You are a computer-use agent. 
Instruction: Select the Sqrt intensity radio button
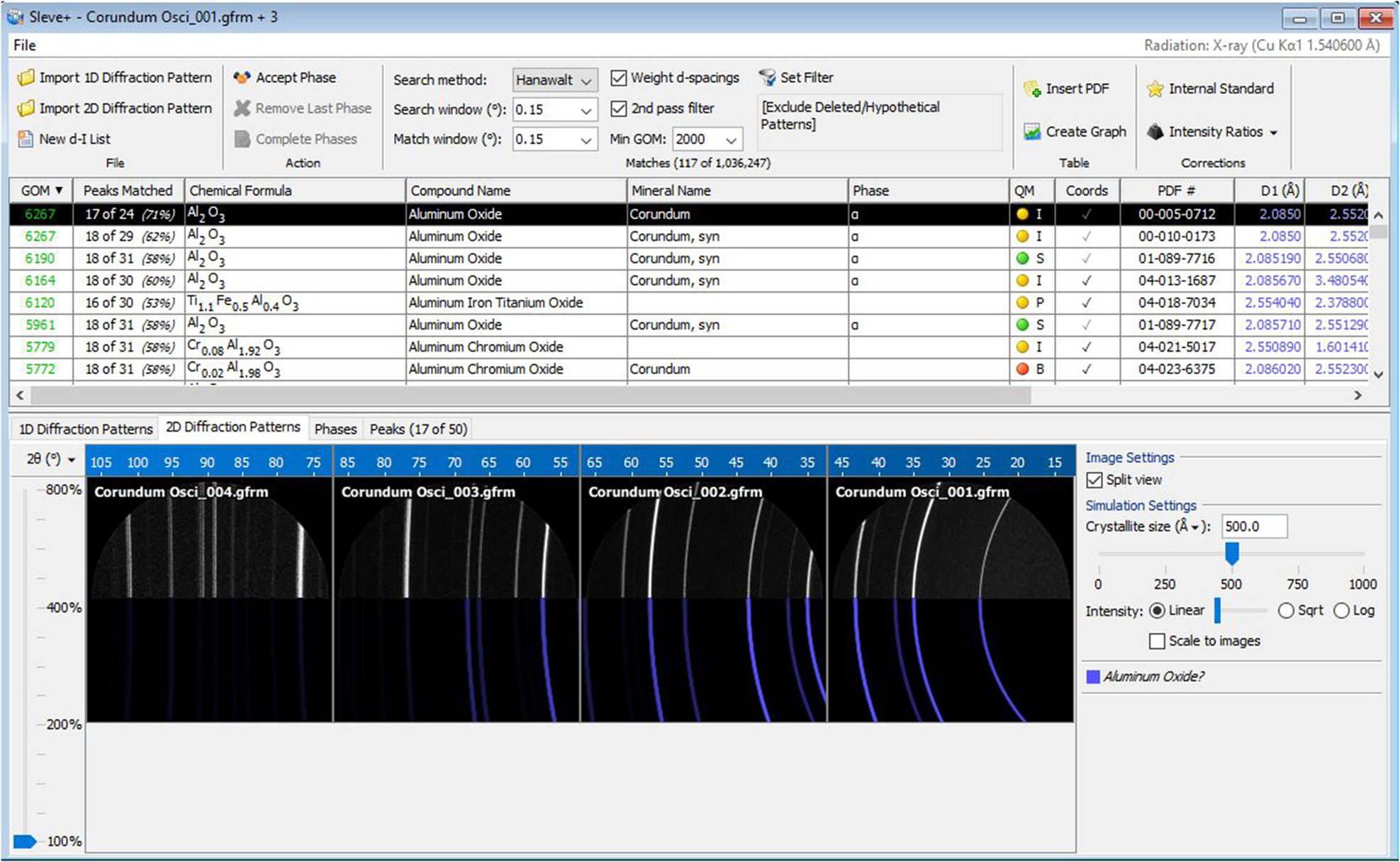1286,611
